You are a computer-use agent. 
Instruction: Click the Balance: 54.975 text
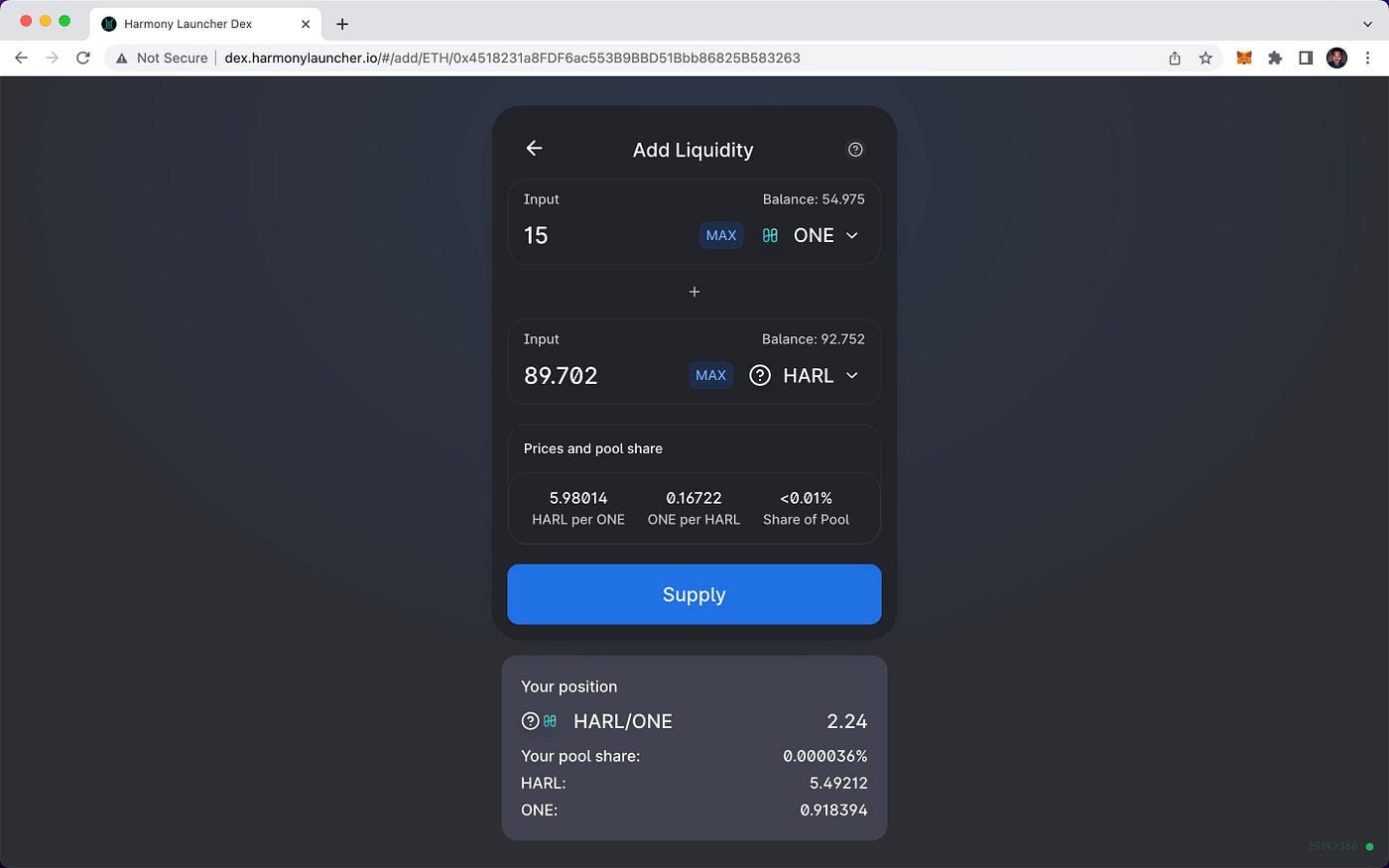click(814, 199)
